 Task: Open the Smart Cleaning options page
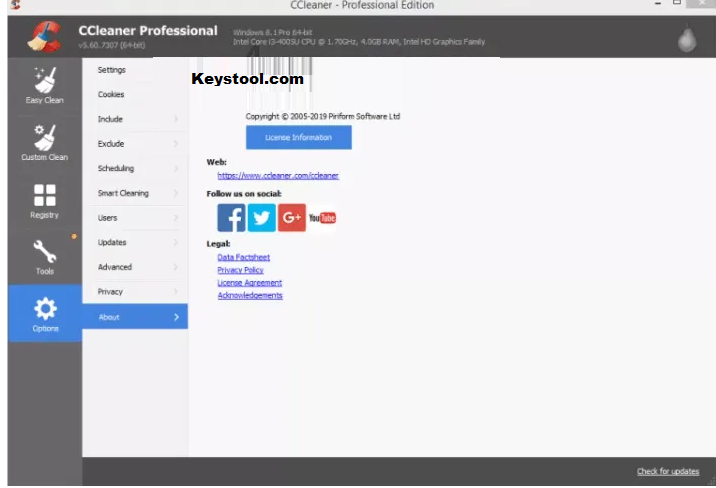135,193
